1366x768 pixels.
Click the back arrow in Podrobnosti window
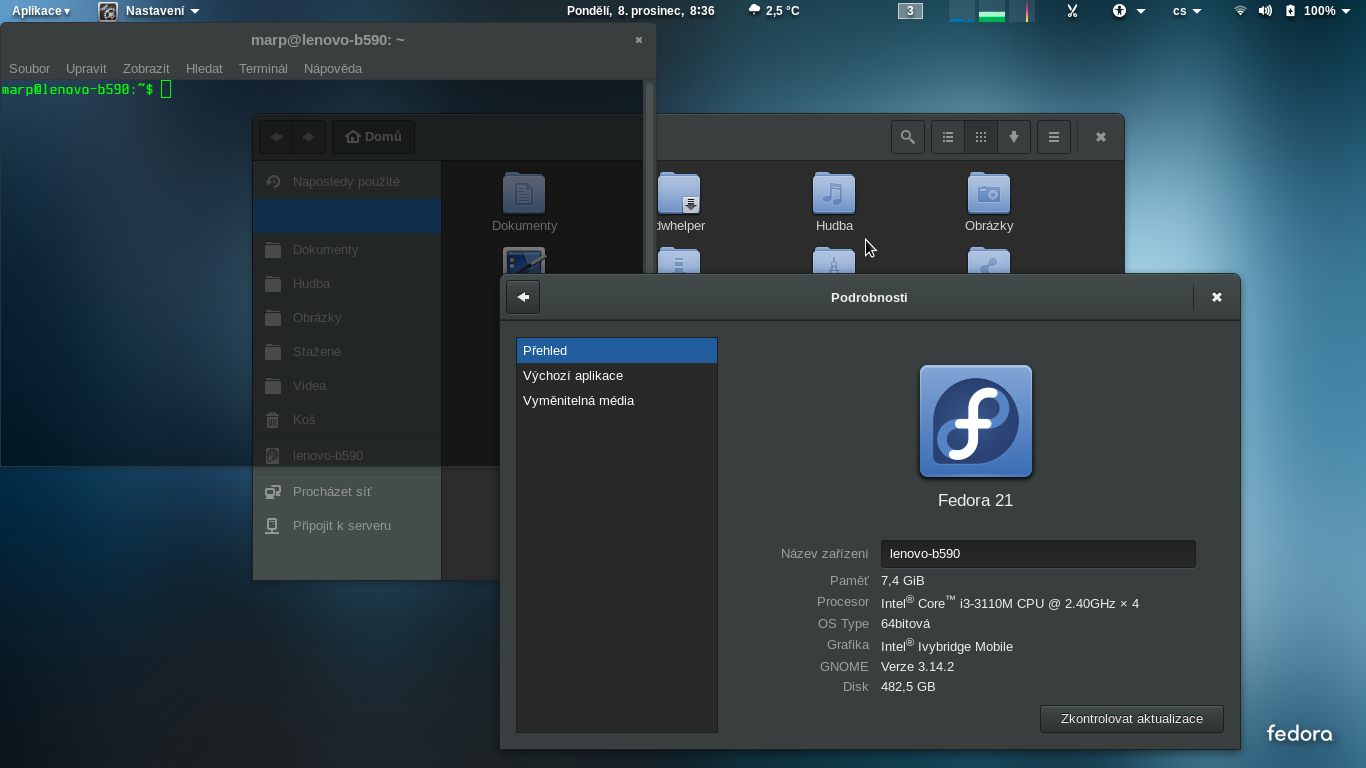(523, 297)
